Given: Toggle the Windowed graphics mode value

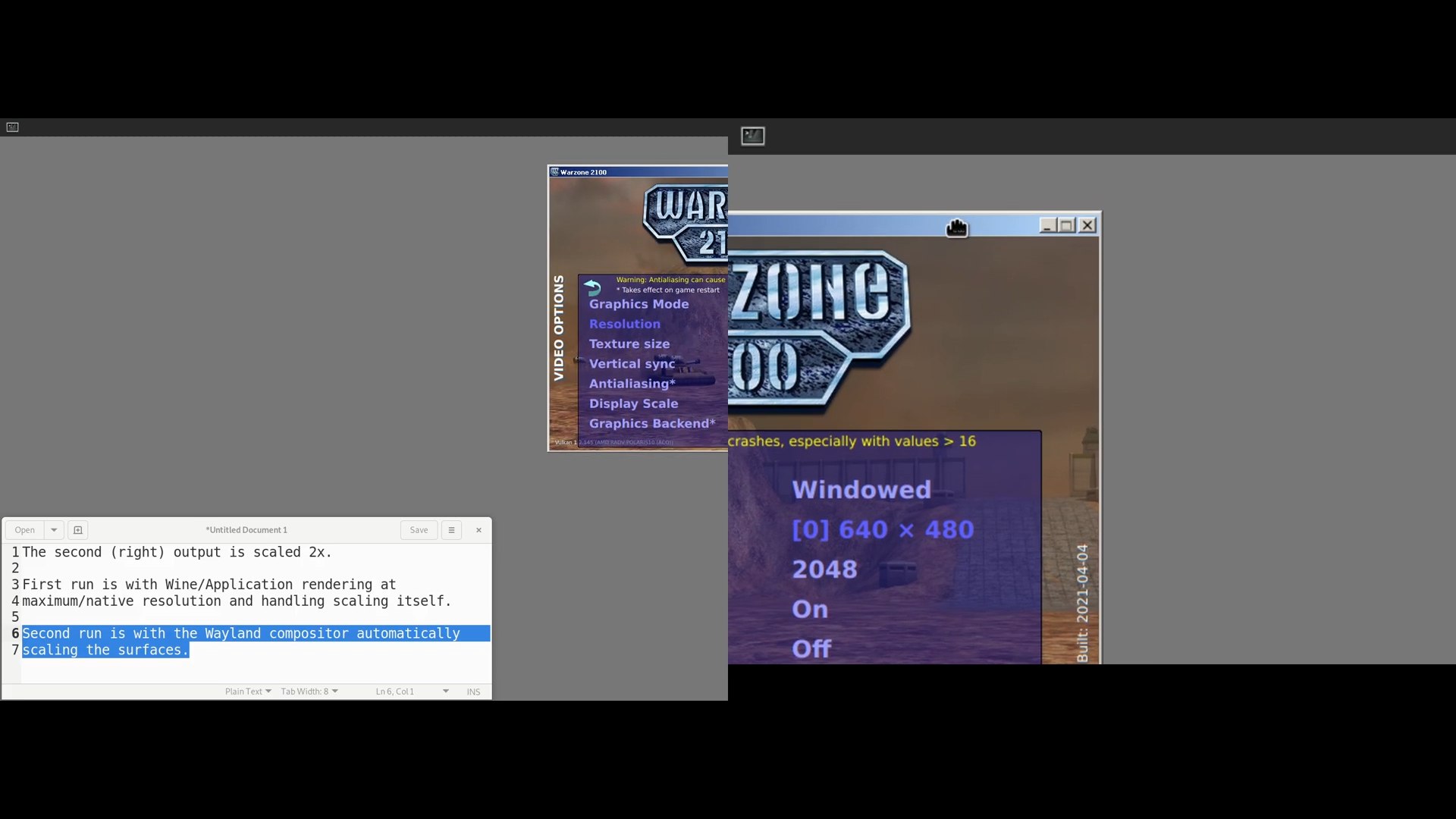Looking at the screenshot, I should point(861,490).
